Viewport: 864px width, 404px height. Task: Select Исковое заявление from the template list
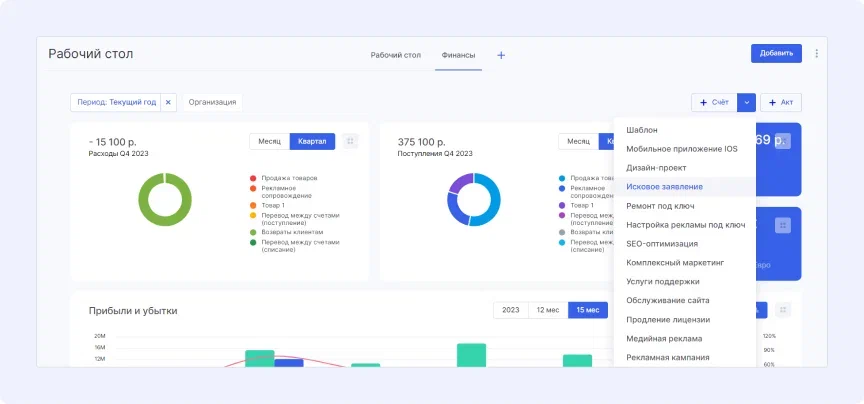[664, 186]
